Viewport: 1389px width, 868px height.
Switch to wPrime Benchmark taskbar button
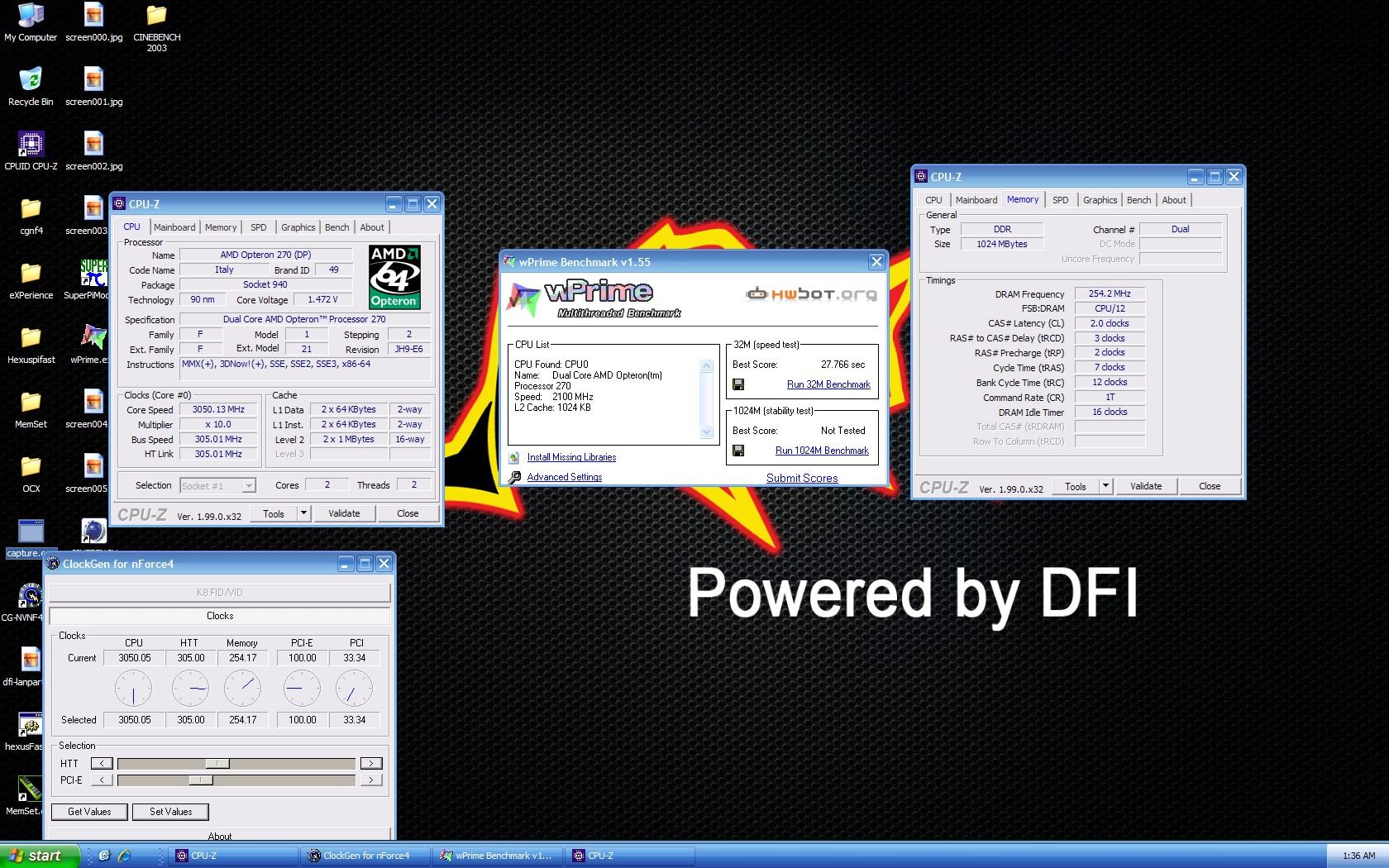pyautogui.click(x=497, y=856)
